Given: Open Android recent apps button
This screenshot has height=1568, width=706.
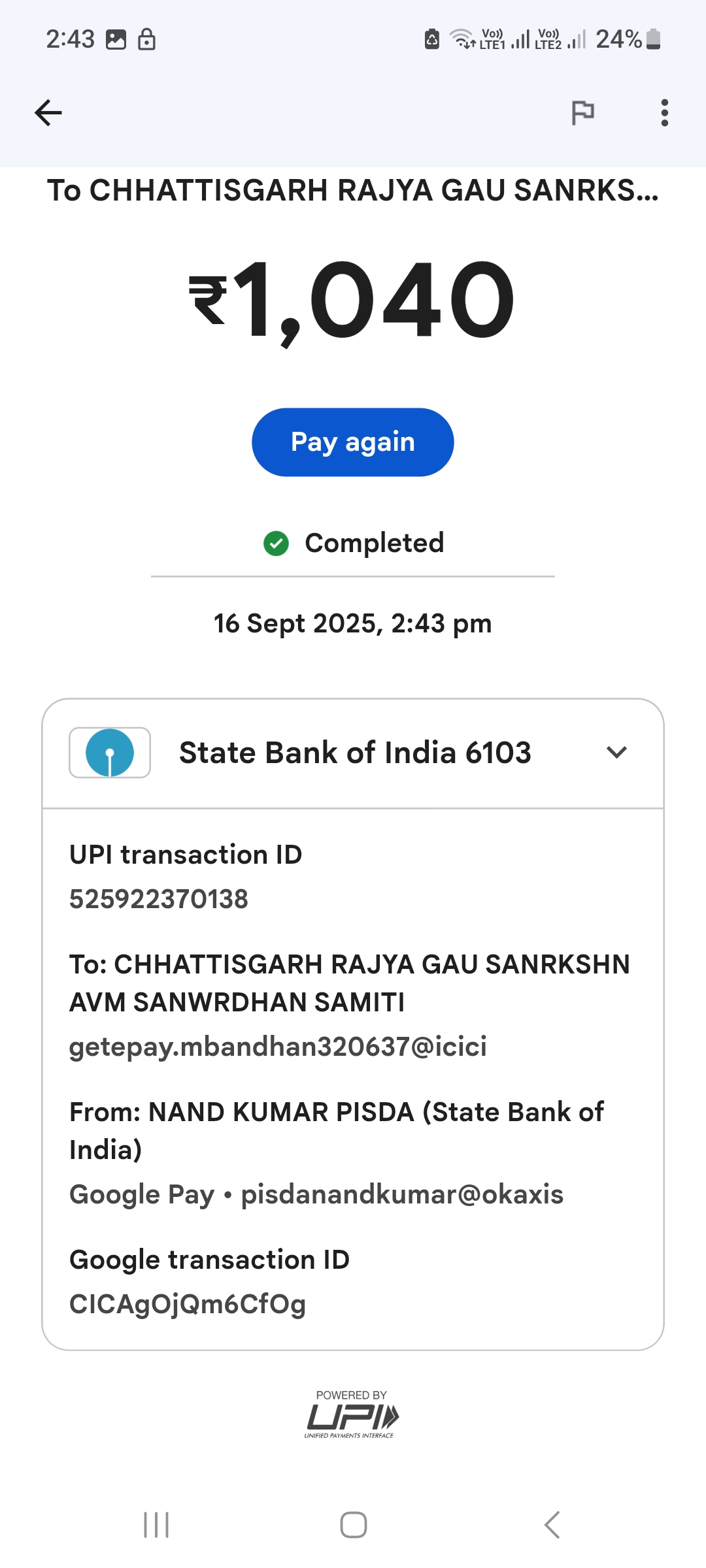Looking at the screenshot, I should (x=156, y=1525).
